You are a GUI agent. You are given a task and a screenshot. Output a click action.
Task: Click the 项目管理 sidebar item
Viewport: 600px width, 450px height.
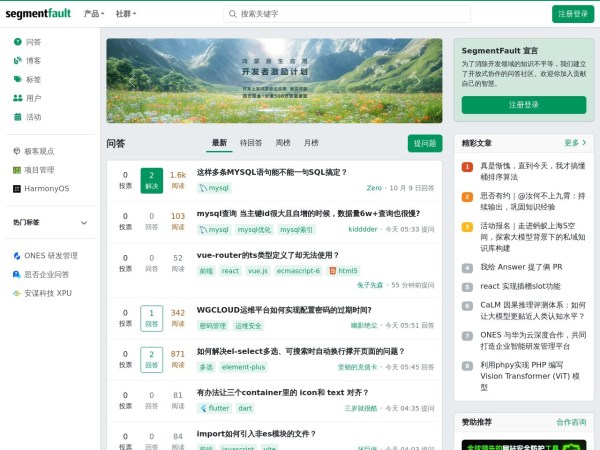(39, 170)
